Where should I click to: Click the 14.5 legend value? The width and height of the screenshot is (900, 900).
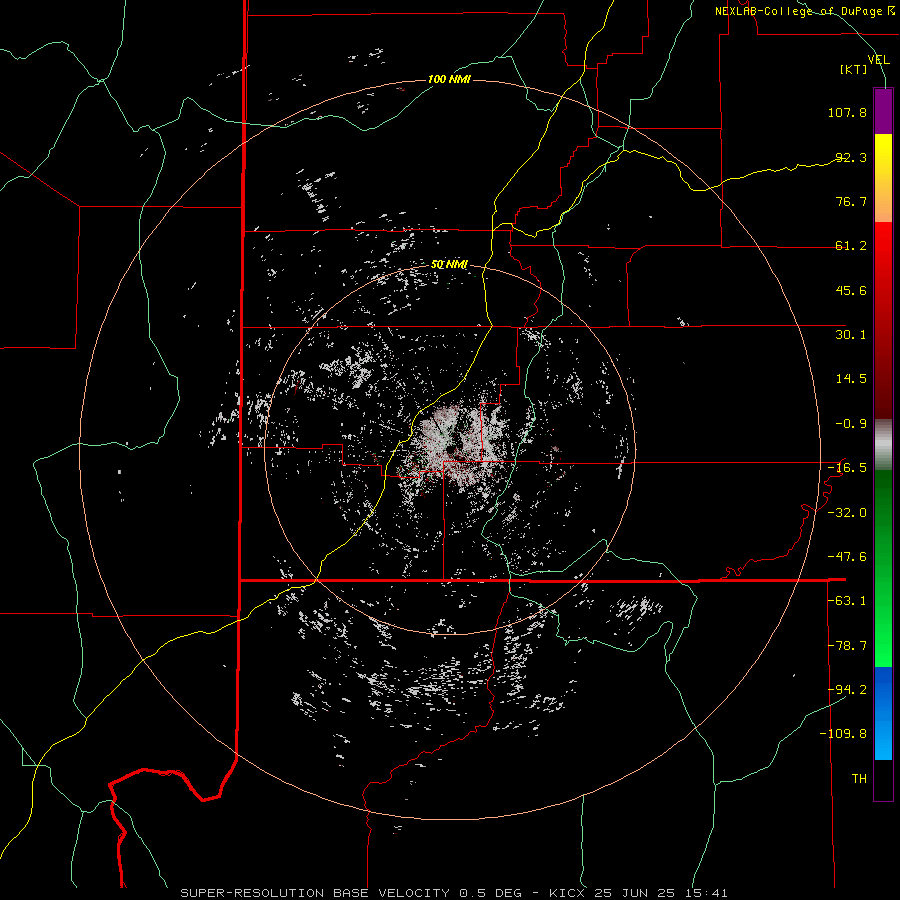tap(851, 379)
